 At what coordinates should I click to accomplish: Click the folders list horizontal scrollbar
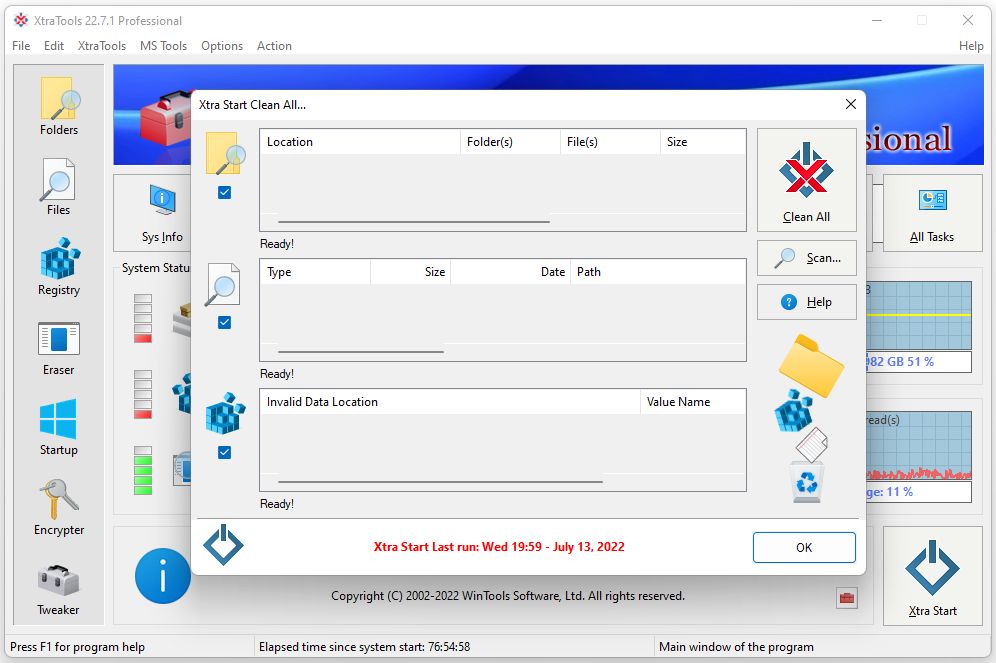[x=414, y=222]
